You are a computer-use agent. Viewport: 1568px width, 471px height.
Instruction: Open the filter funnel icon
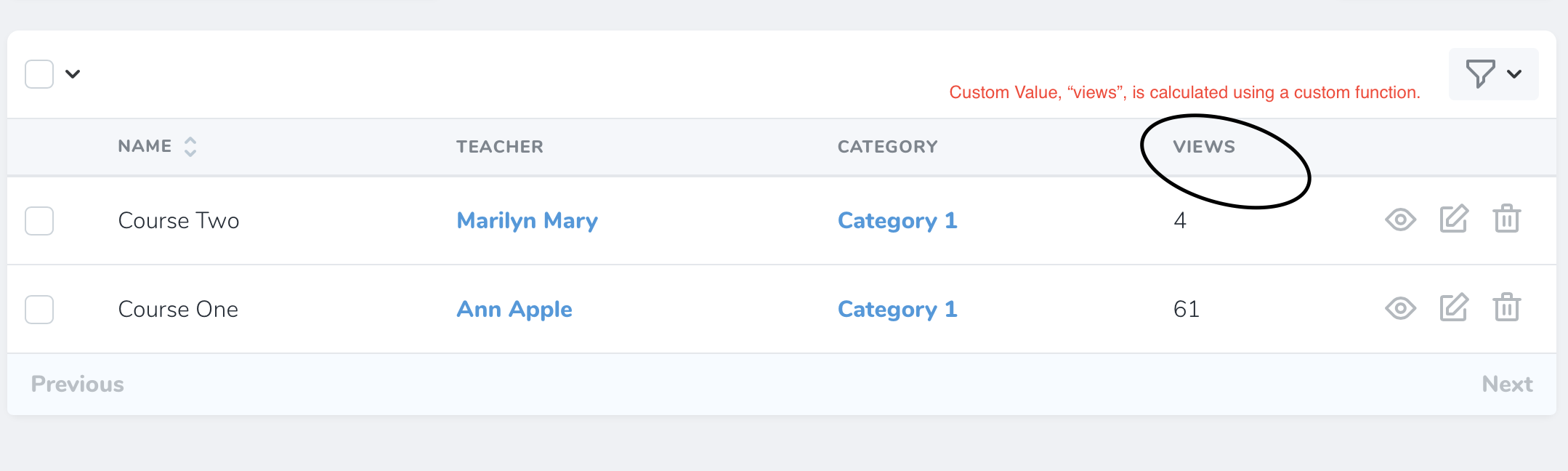coord(1479,73)
